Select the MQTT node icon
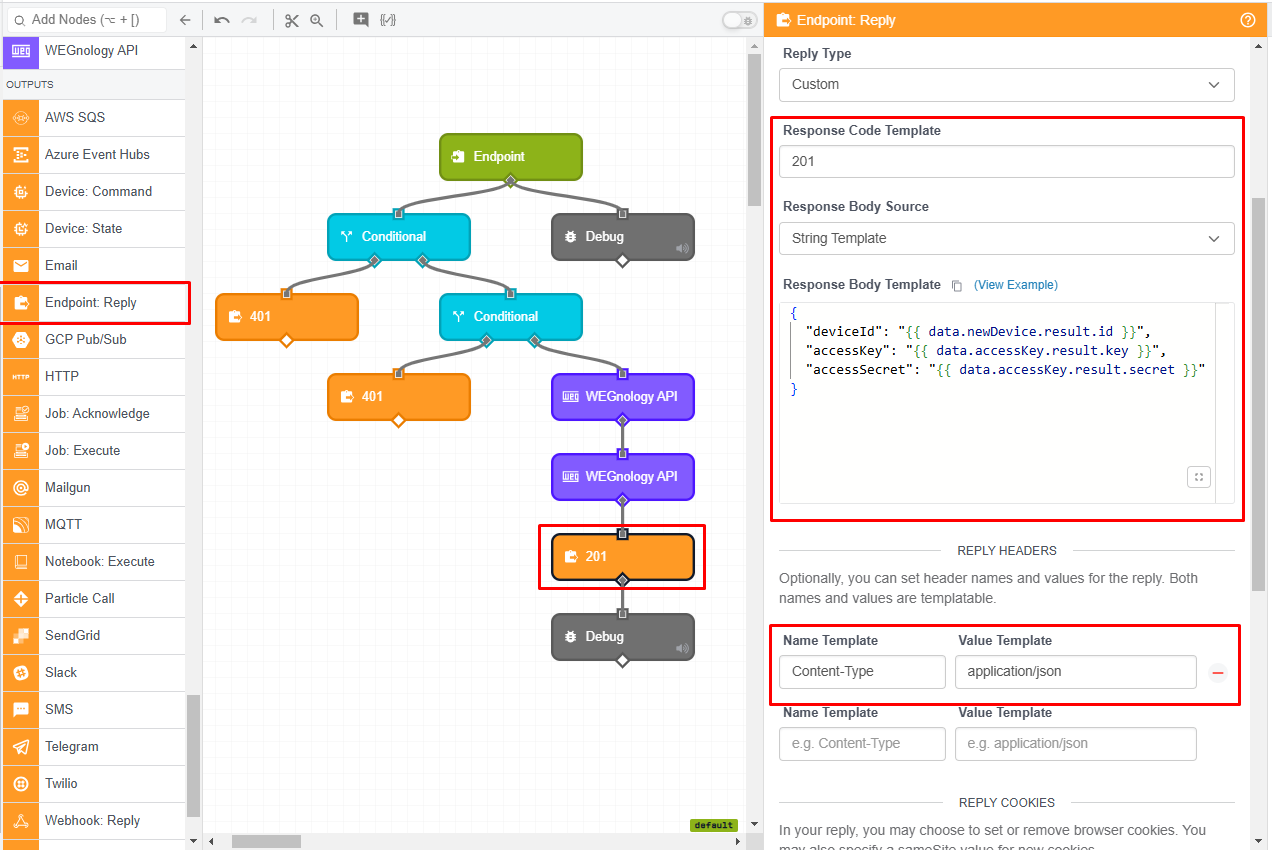Screen dimensions: 1272x850 [21, 525]
